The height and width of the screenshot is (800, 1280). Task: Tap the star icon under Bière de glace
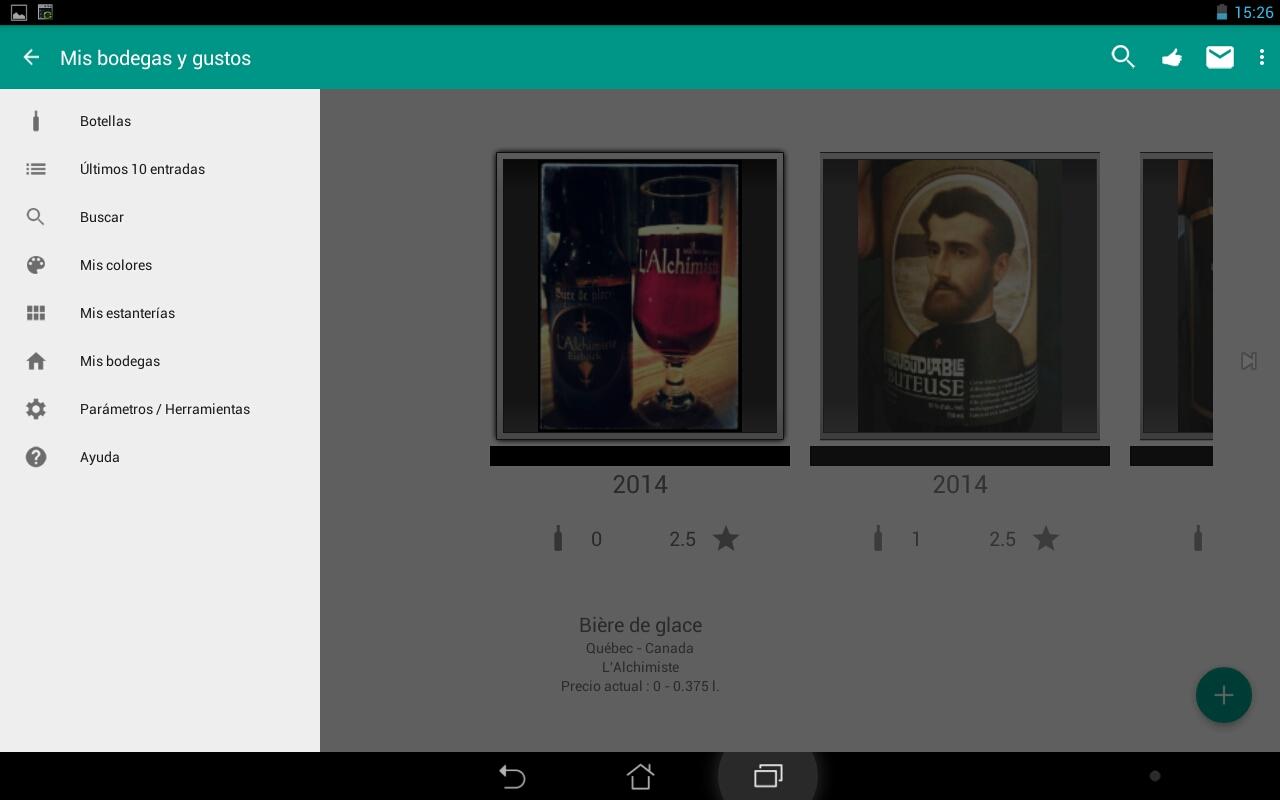726,539
